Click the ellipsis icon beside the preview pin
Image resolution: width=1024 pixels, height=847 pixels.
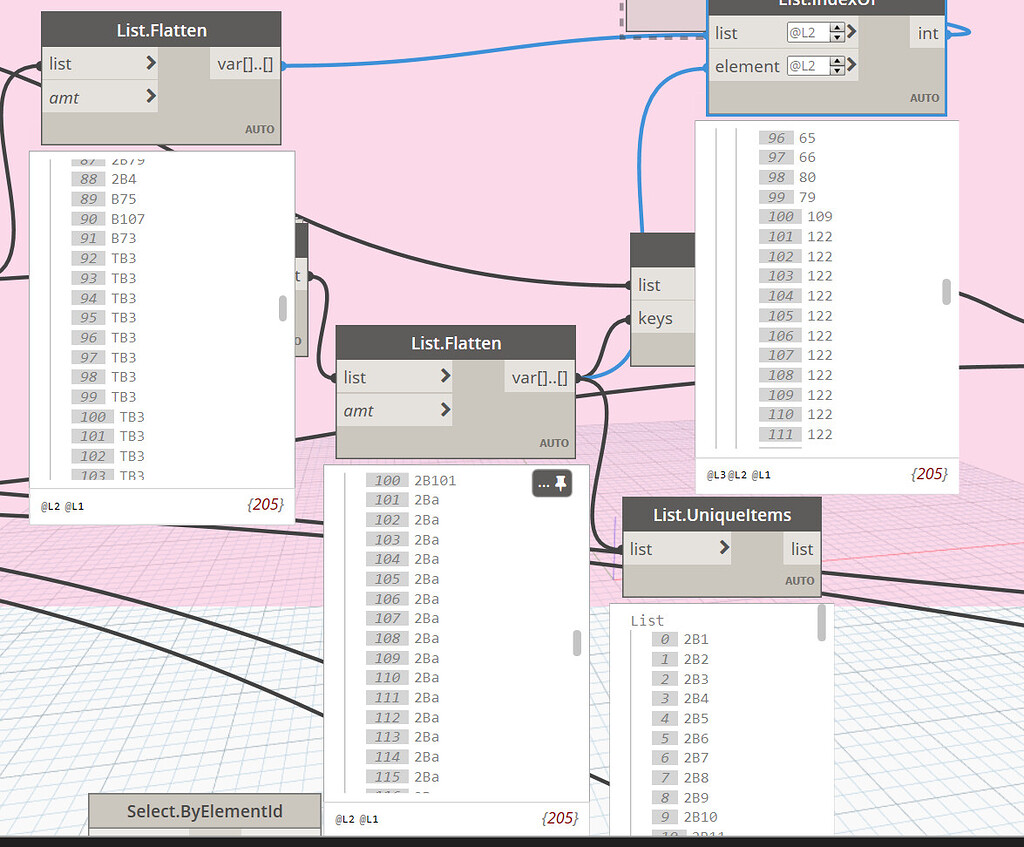545,483
